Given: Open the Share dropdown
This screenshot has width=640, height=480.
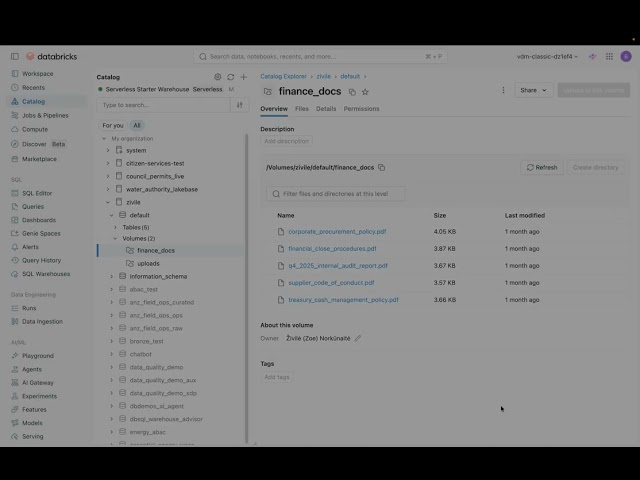Looking at the screenshot, I should click(x=533, y=90).
